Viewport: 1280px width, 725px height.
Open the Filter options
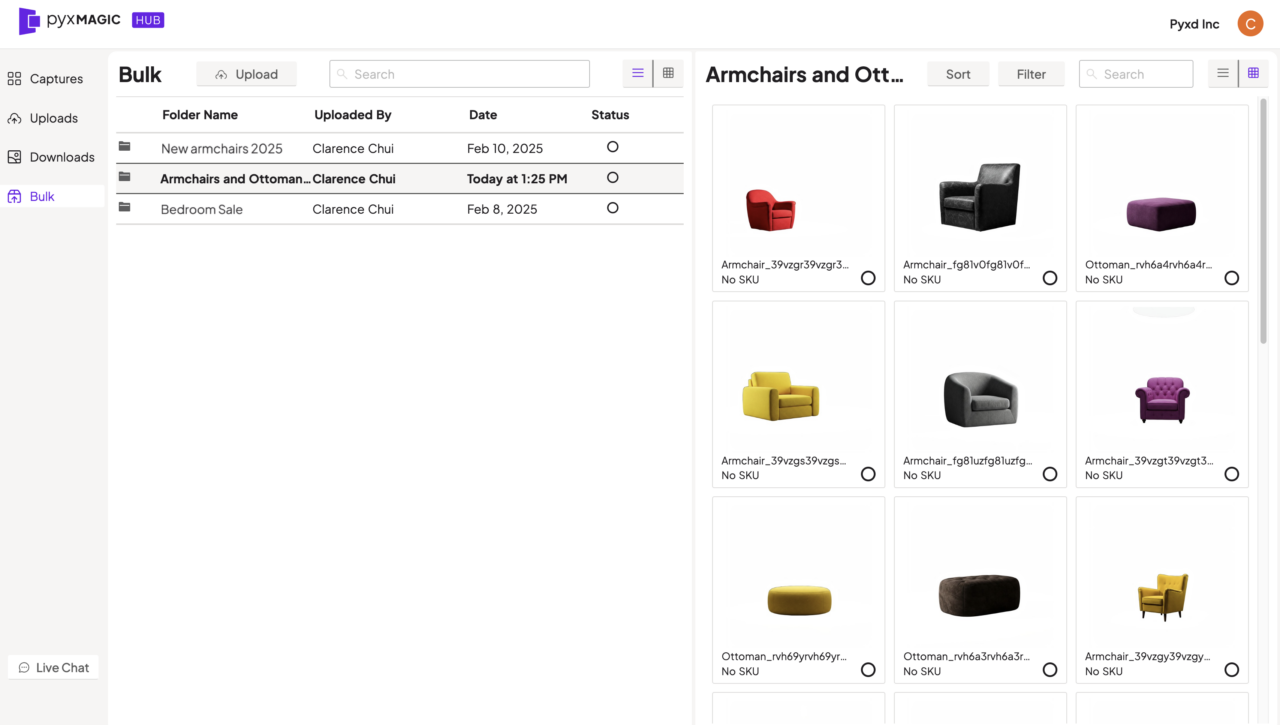[x=1031, y=74]
